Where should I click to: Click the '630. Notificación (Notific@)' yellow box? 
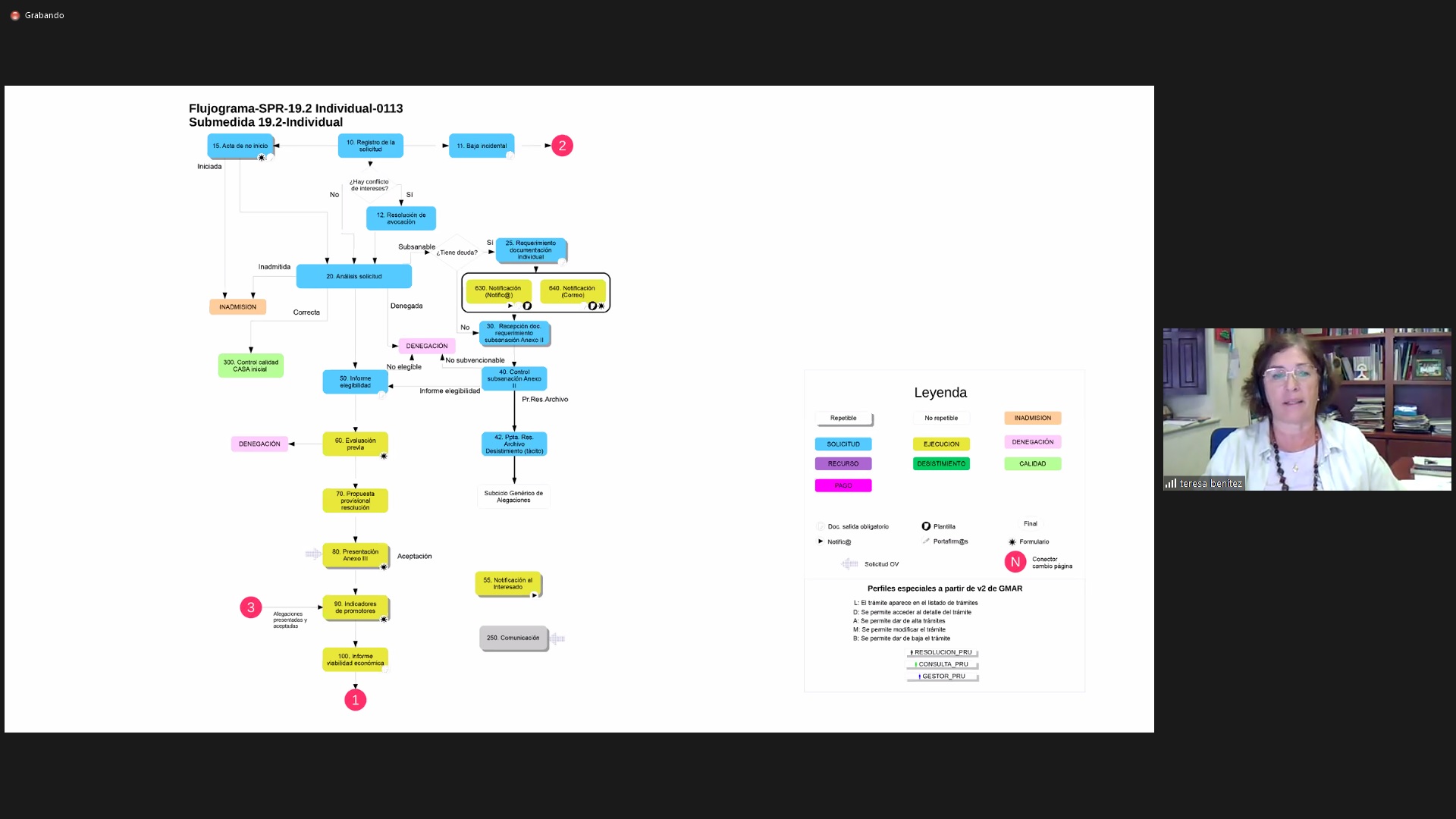497,291
